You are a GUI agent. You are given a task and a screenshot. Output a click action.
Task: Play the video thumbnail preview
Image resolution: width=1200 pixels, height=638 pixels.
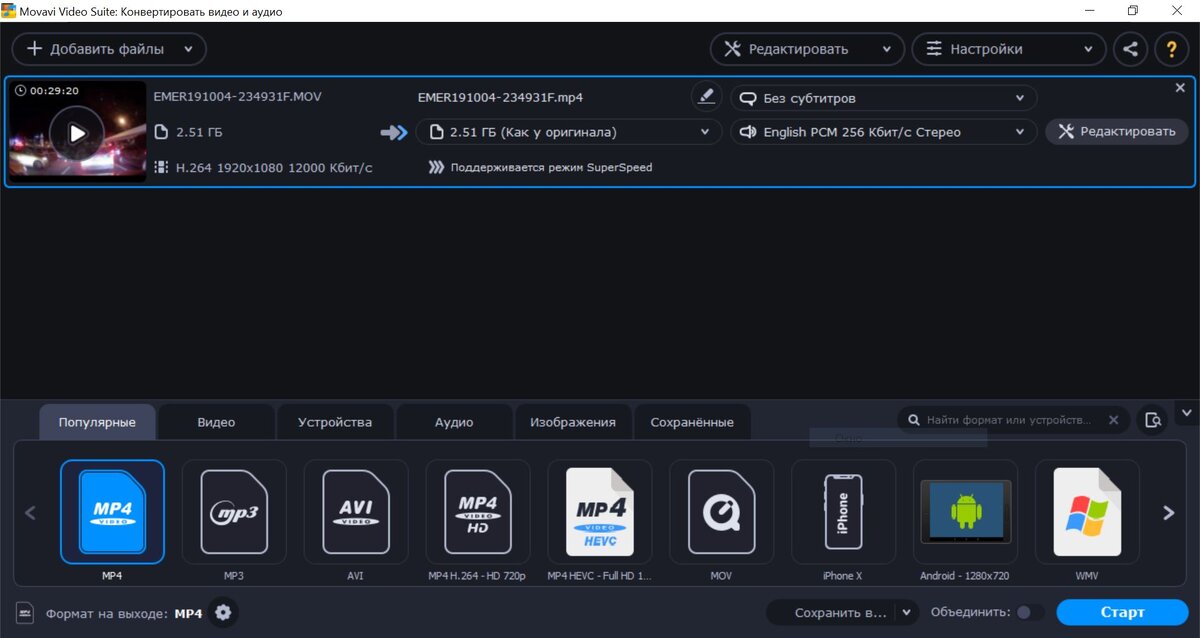tap(76, 132)
